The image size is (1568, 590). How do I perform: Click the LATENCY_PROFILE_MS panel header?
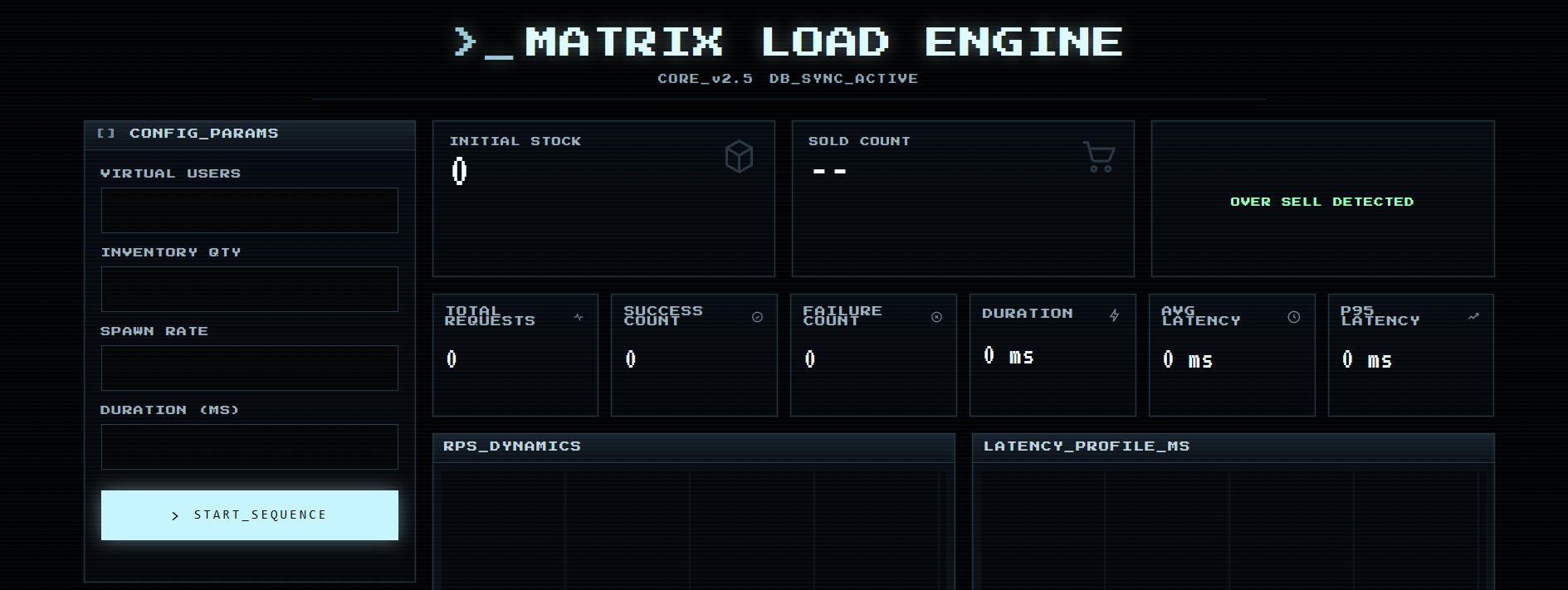tap(1086, 446)
